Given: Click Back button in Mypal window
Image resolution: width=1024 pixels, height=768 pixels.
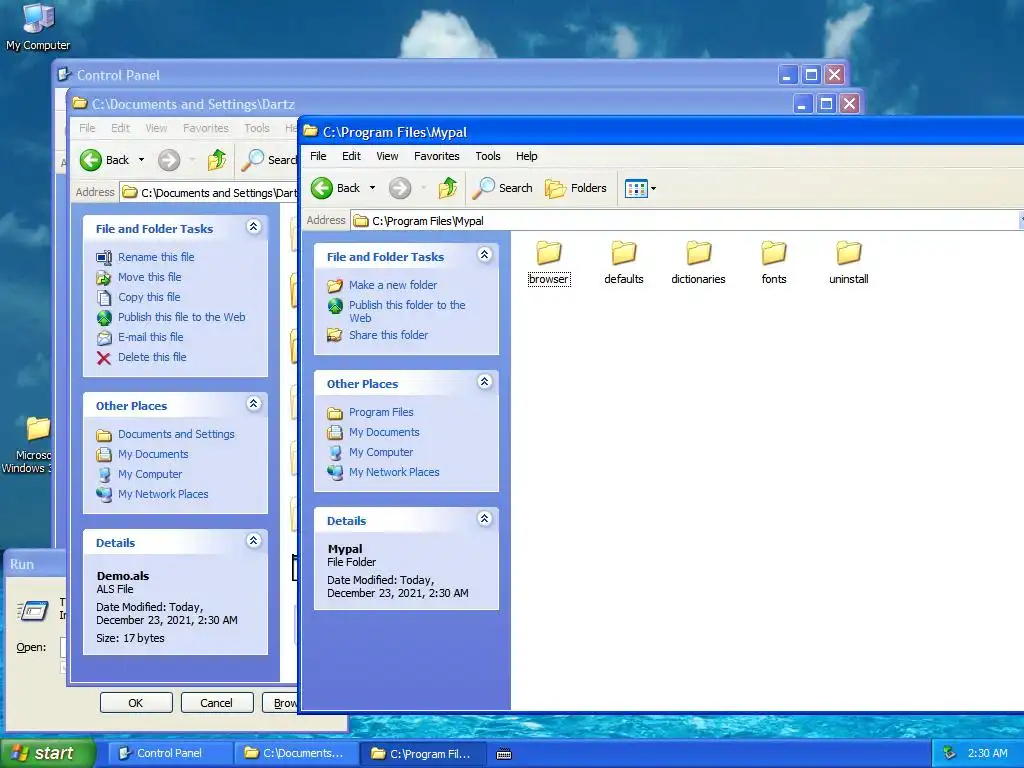Looking at the screenshot, I should pos(336,188).
